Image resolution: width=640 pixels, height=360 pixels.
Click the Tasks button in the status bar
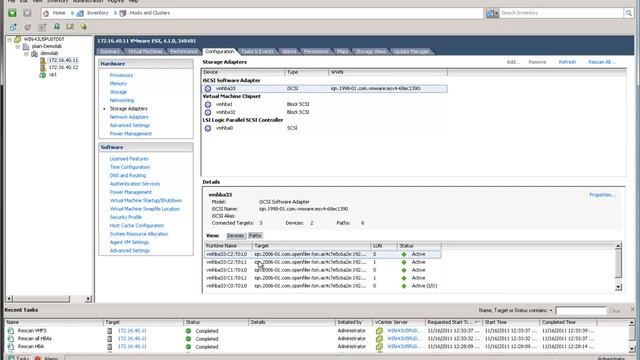pos(19,358)
